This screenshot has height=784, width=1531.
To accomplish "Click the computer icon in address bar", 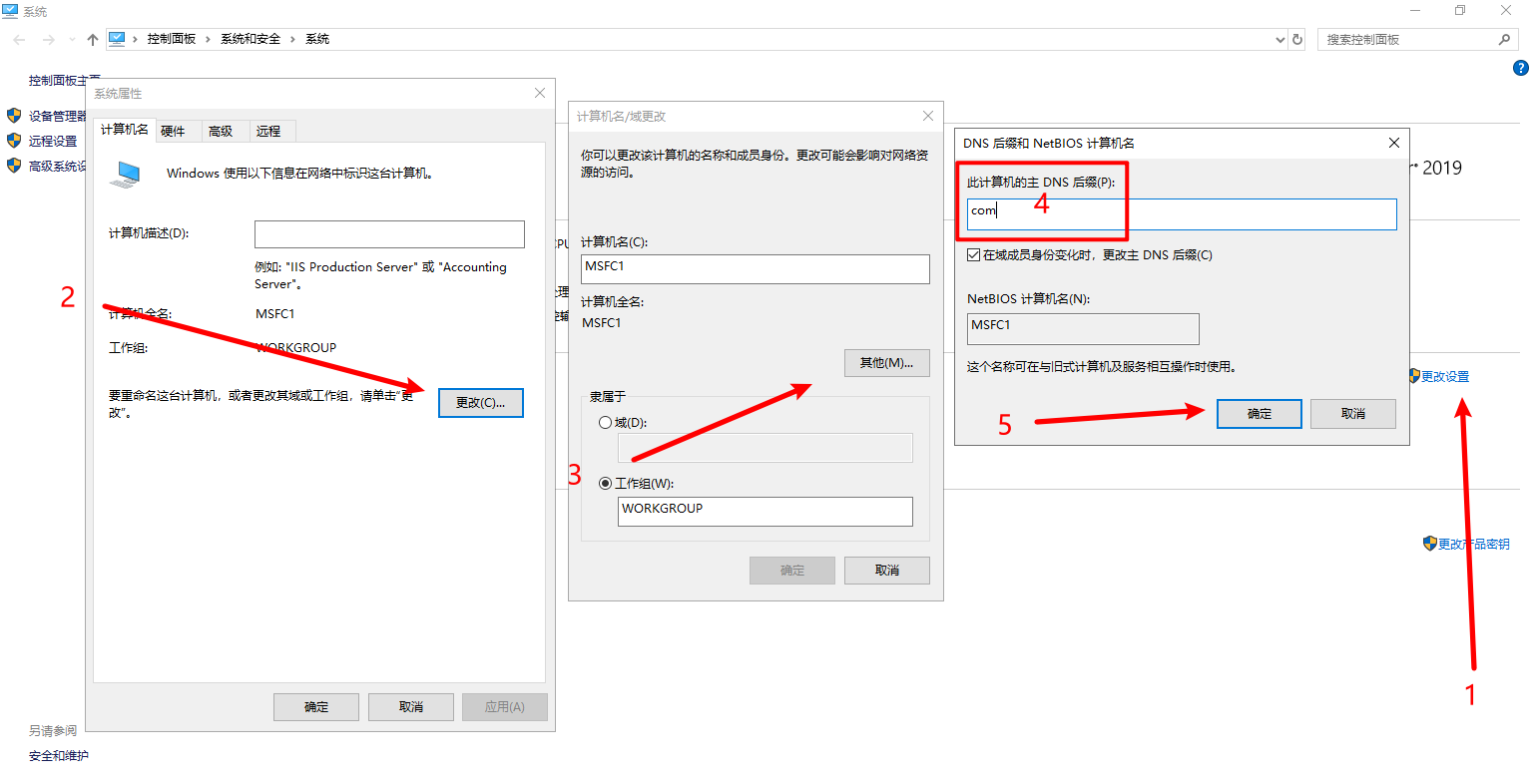I will 117,39.
